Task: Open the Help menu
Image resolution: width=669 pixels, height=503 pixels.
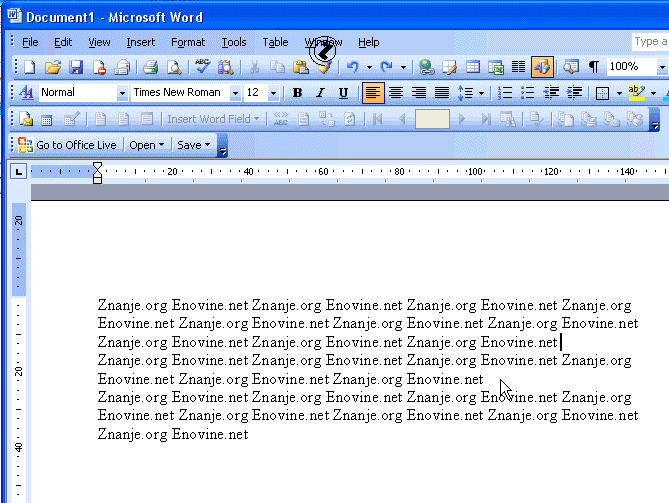Action: pyautogui.click(x=369, y=42)
